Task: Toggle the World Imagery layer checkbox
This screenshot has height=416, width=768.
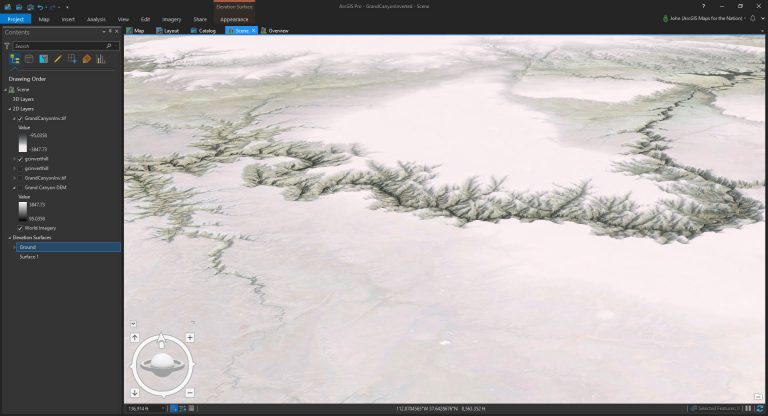Action: (x=20, y=228)
